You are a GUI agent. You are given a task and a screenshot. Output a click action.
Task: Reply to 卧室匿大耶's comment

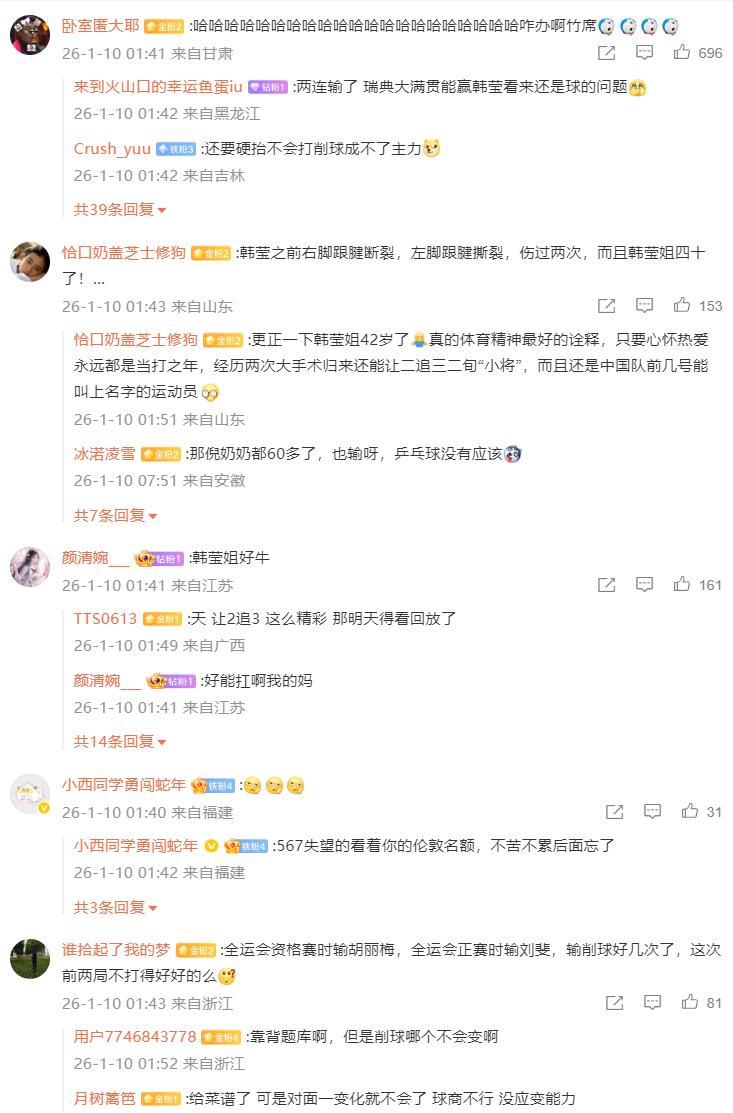tap(644, 52)
